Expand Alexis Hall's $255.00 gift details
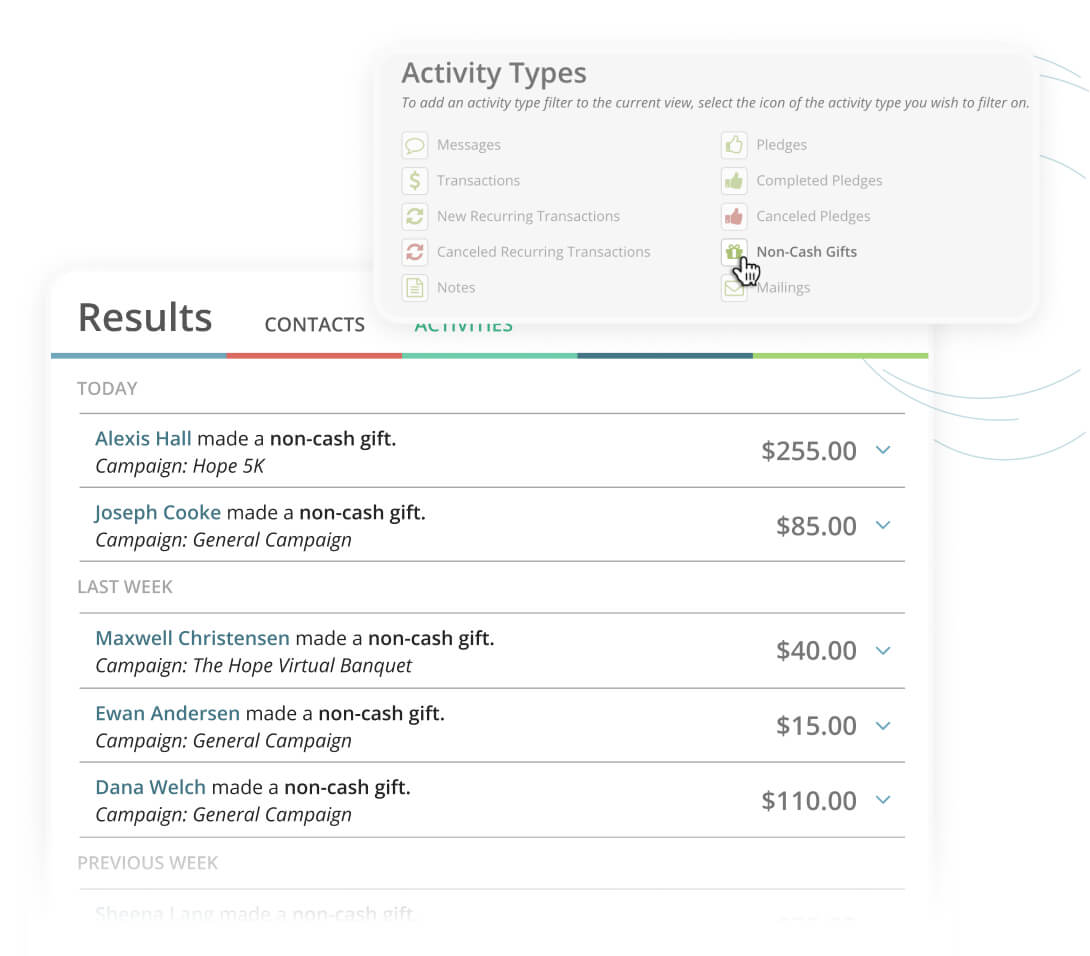Image resolution: width=1090 pixels, height=956 pixels. pos(883,451)
